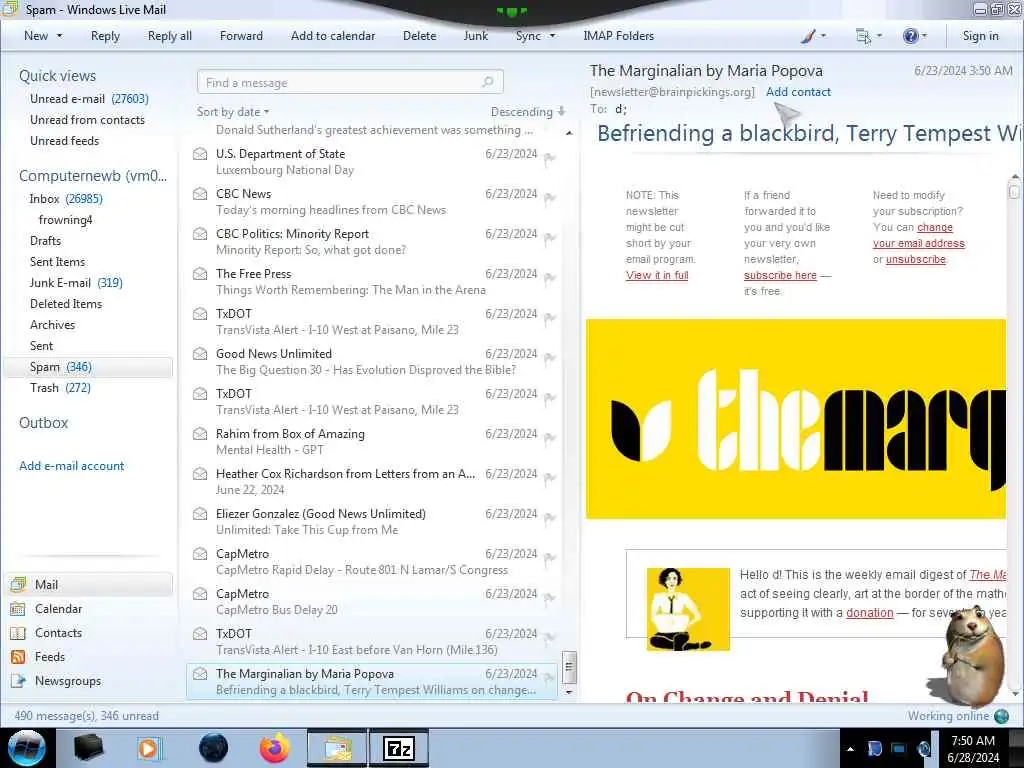Open the Feeds RSS icon
This screenshot has height=768, width=1024.
[18, 657]
